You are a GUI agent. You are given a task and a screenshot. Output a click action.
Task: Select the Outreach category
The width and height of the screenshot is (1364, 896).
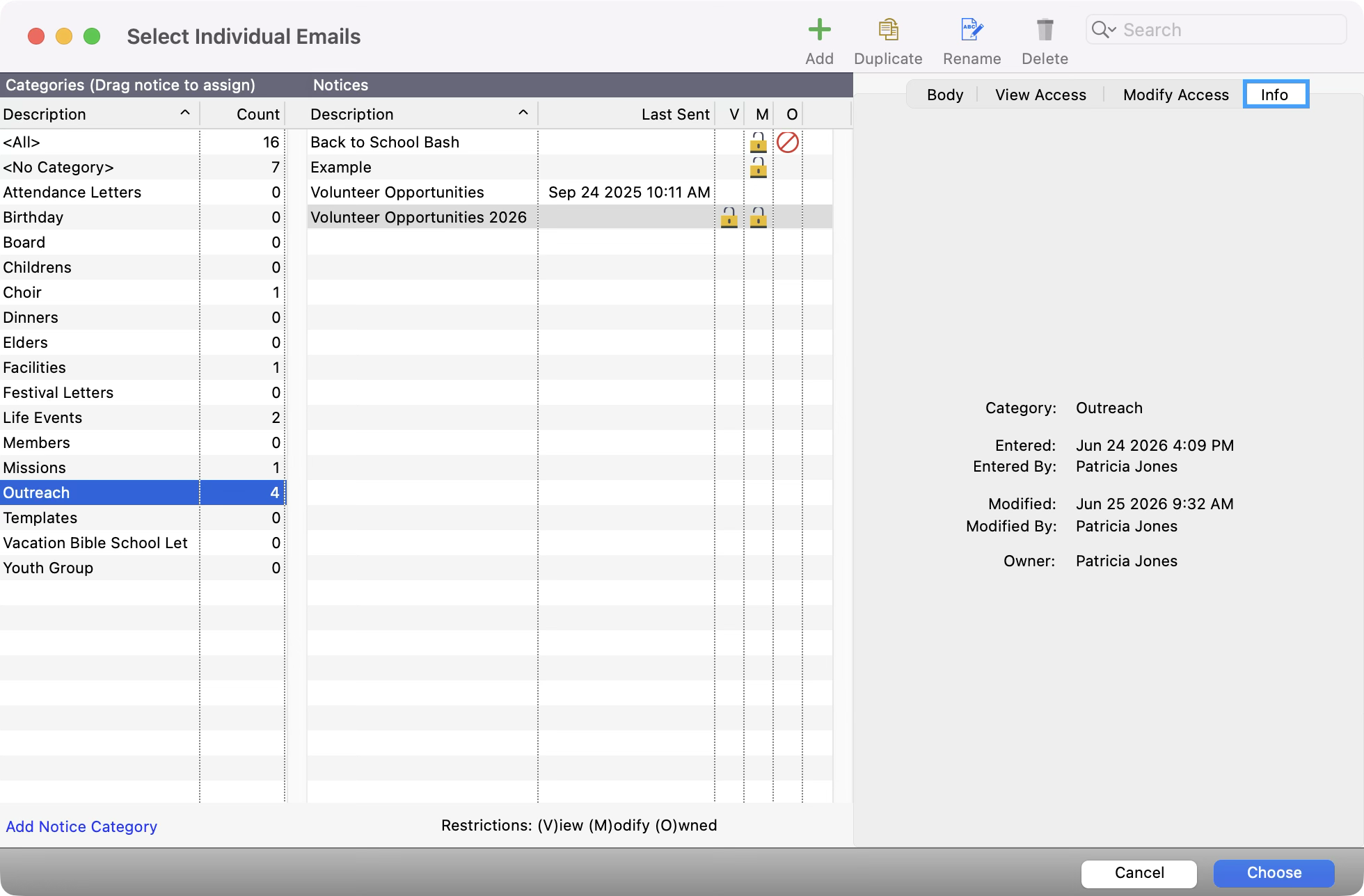(143, 493)
